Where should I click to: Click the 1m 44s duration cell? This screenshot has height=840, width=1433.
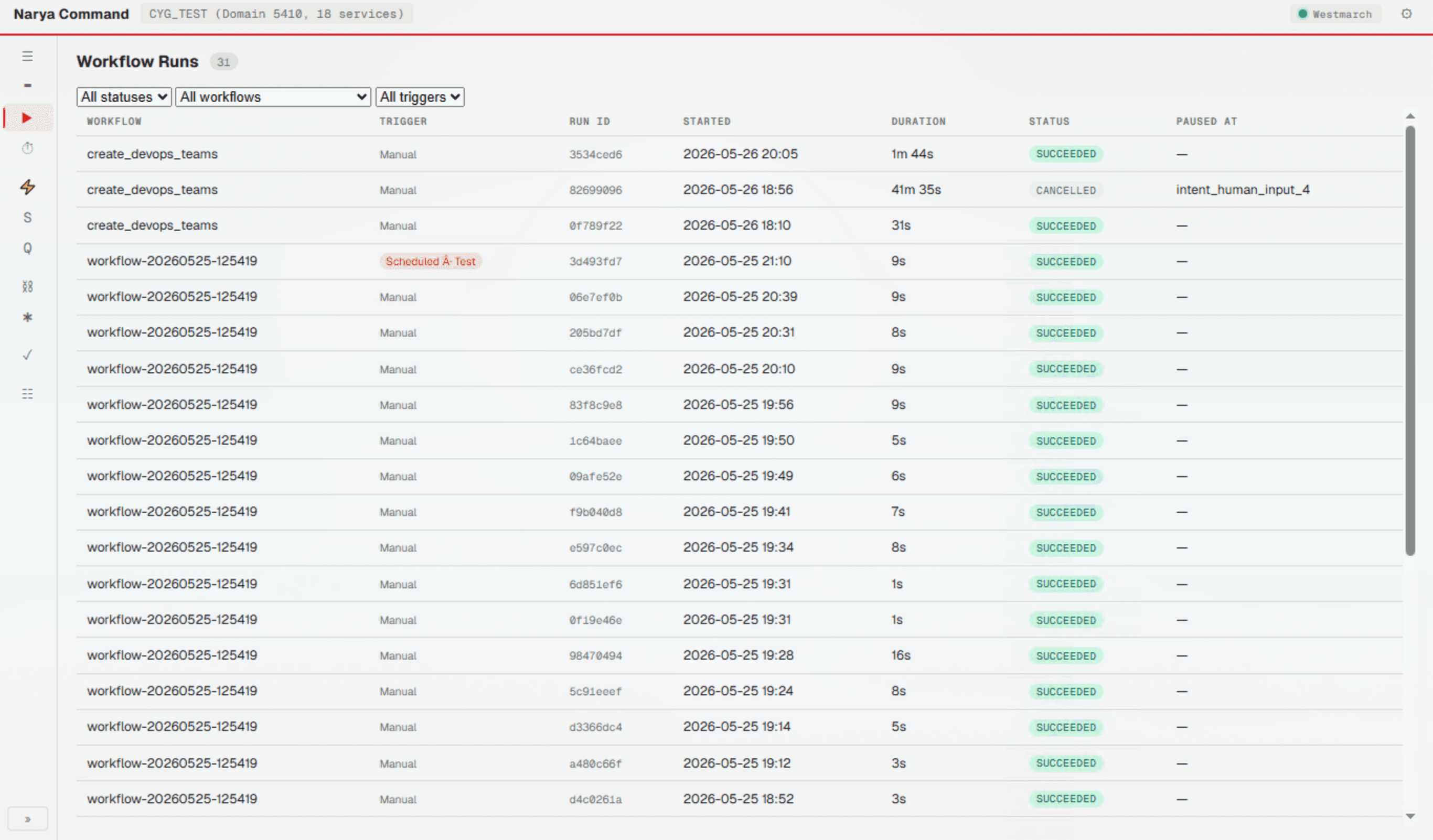tap(912, 154)
